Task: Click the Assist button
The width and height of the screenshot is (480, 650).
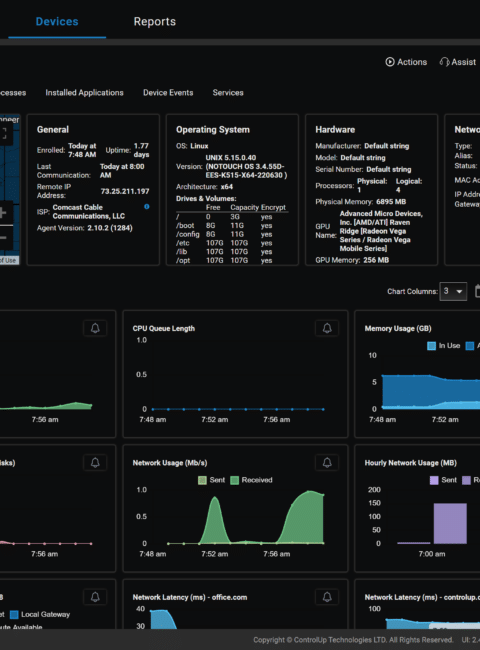Action: point(458,62)
